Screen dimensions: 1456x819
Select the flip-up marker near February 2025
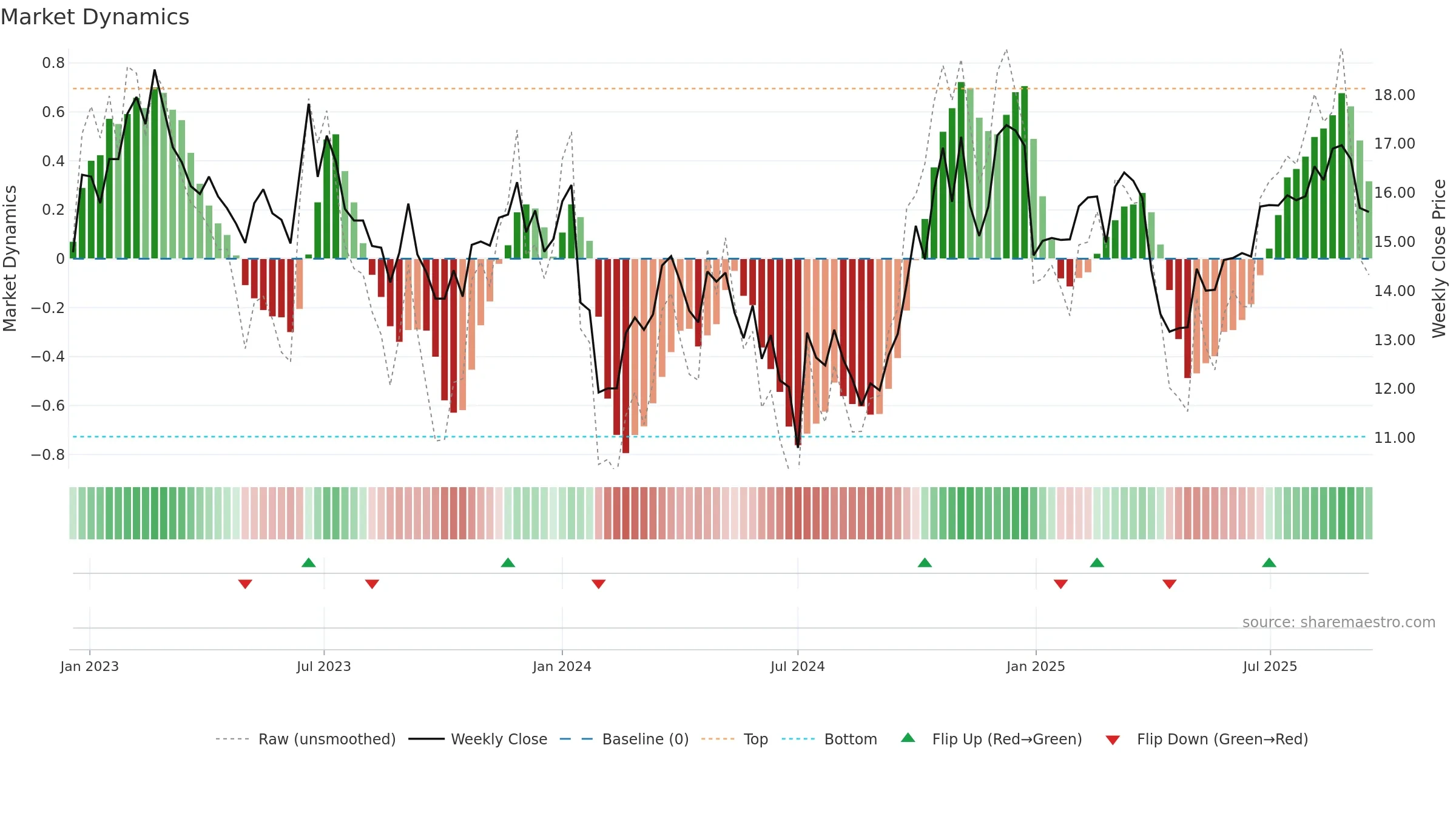click(1097, 562)
